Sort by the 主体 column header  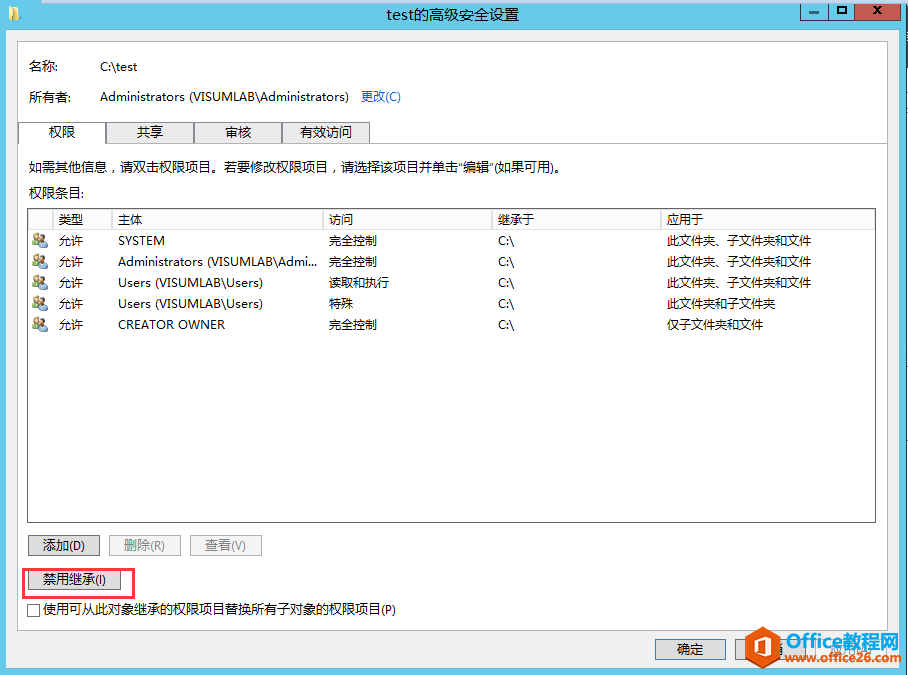click(217, 219)
